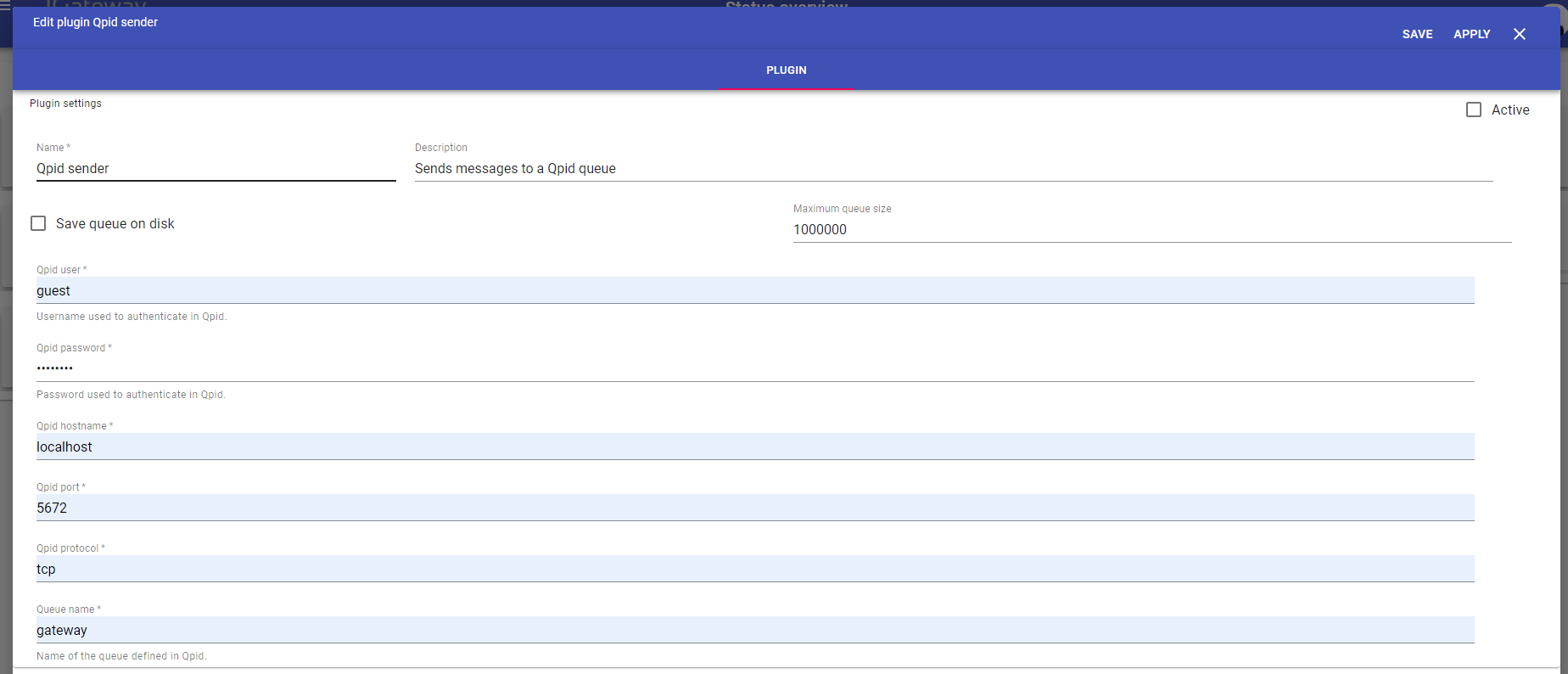The image size is (1568, 674).
Task: Close the Edit plugin dialog
Action: coord(1519,34)
